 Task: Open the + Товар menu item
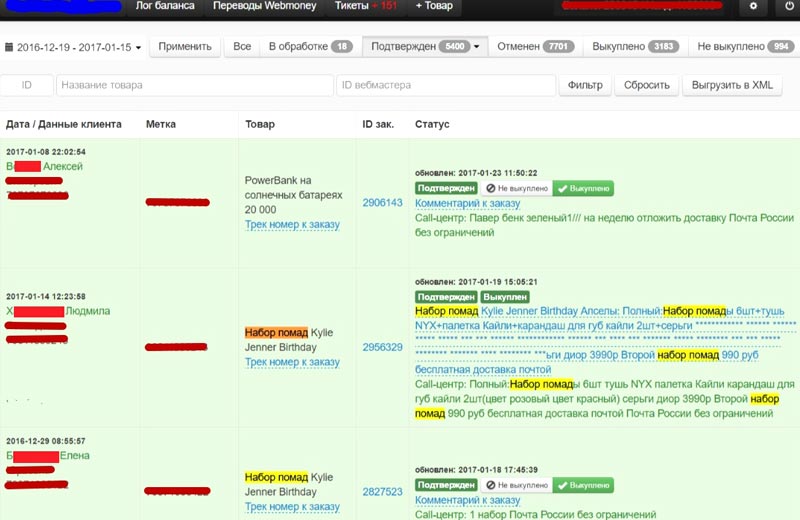coord(434,6)
